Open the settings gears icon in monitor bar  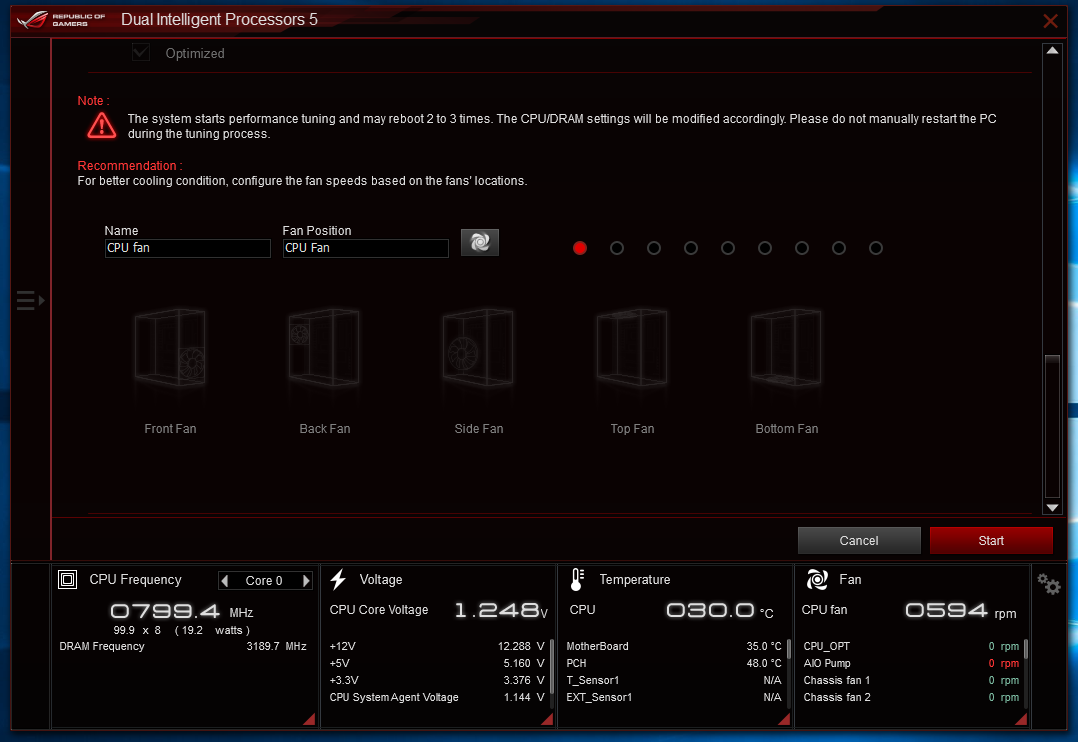(1048, 584)
